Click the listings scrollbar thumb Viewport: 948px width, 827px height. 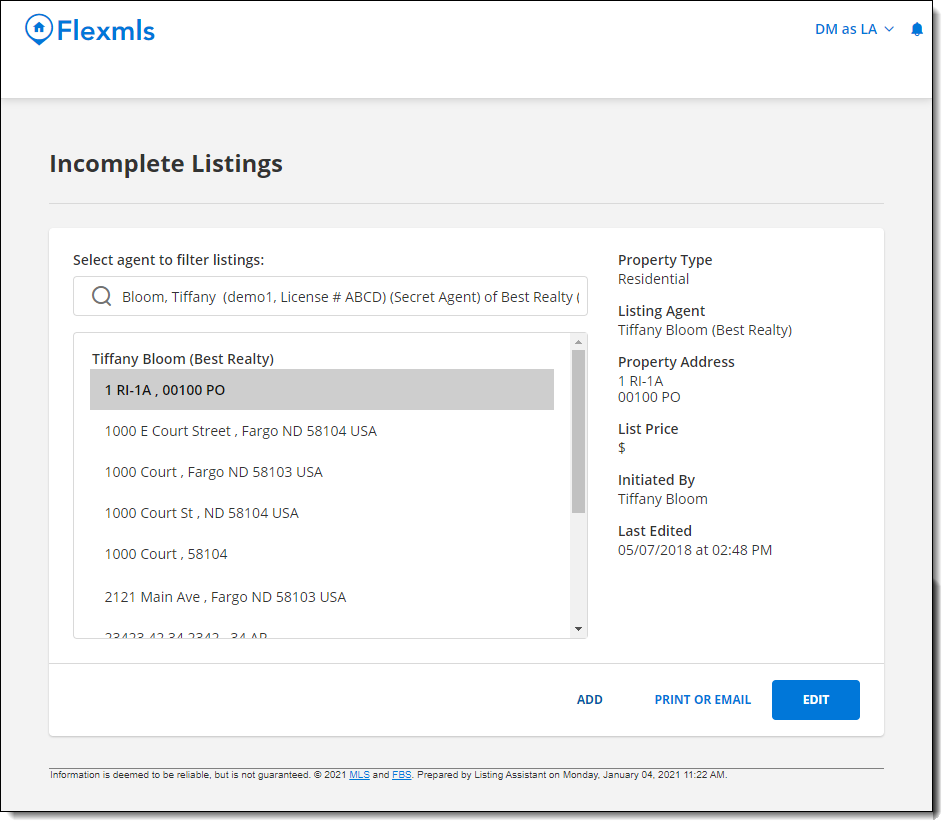(579, 432)
